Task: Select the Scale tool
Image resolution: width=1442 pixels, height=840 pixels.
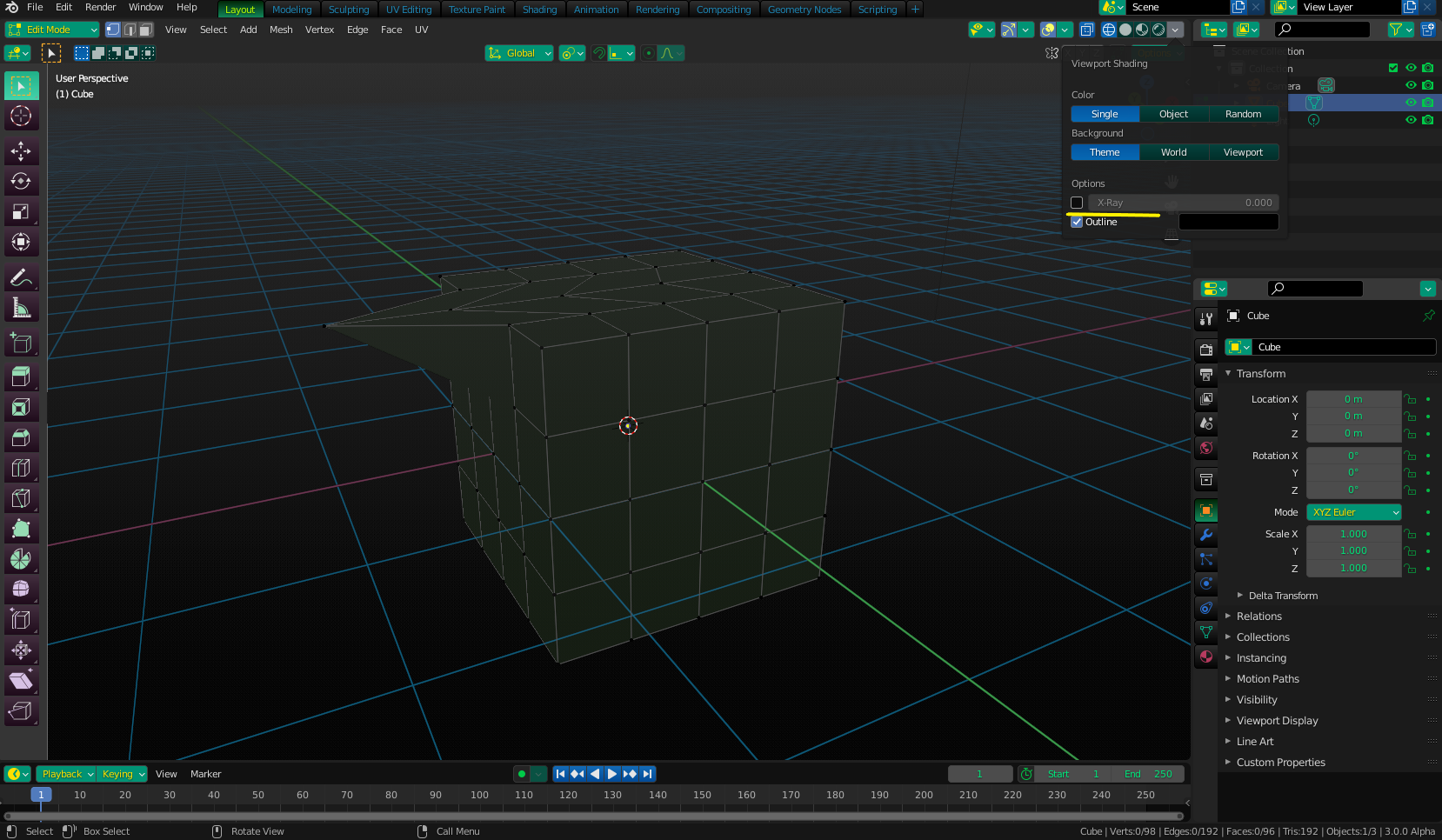Action: click(21, 211)
